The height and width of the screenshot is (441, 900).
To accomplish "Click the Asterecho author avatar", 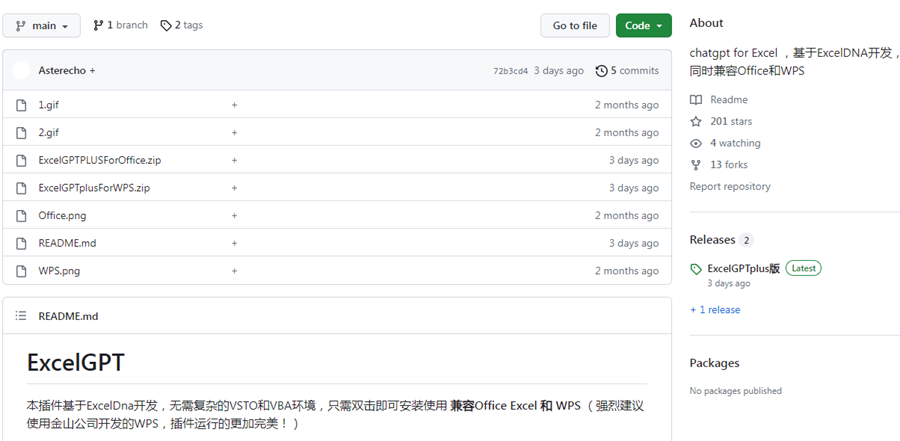I will coord(22,71).
